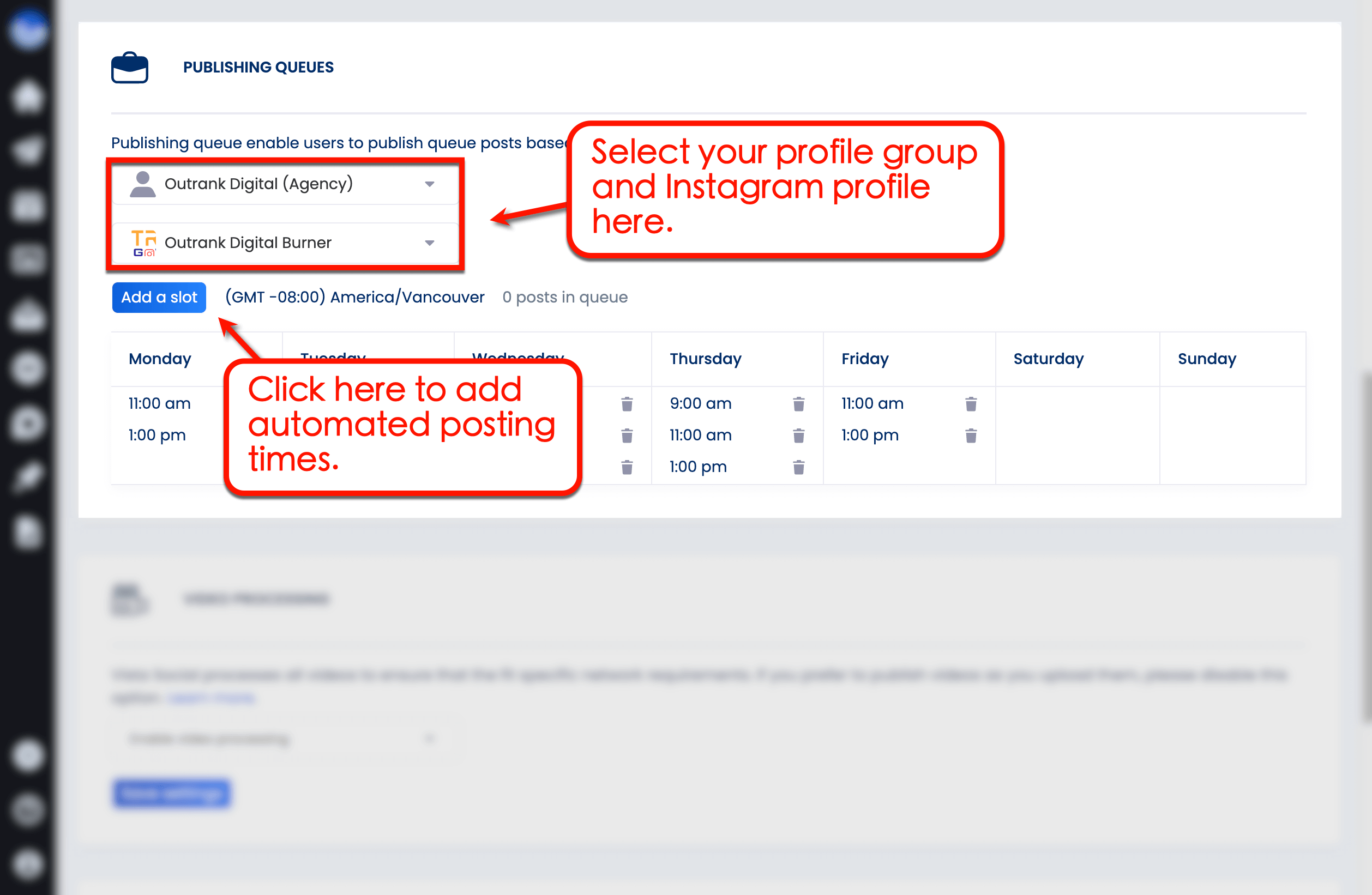Delete Friday's 11:00 am posting slot
The height and width of the screenshot is (895, 1372).
coord(971,404)
